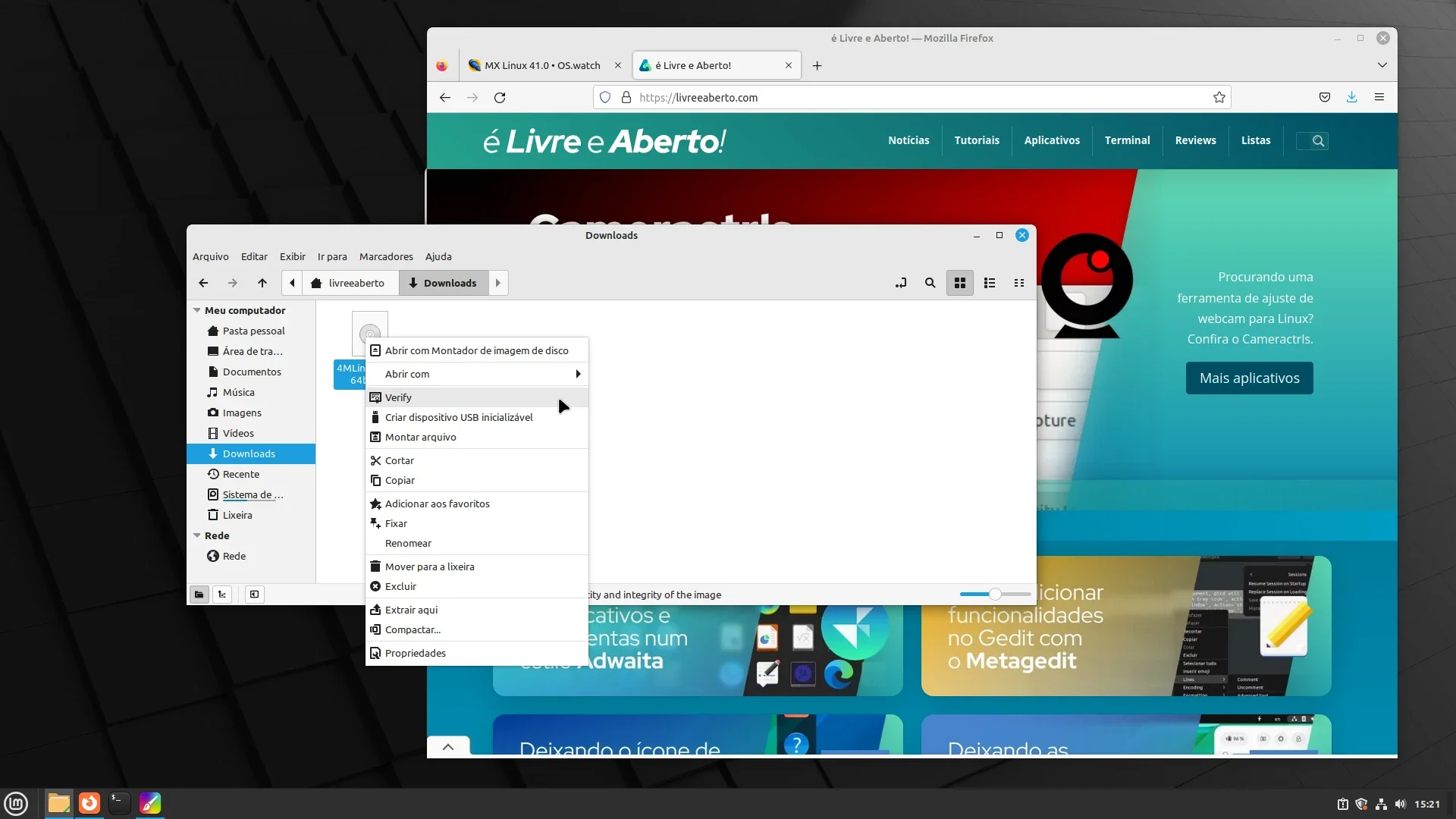
Task: Collapse Rede section in sidebar
Action: (x=197, y=535)
